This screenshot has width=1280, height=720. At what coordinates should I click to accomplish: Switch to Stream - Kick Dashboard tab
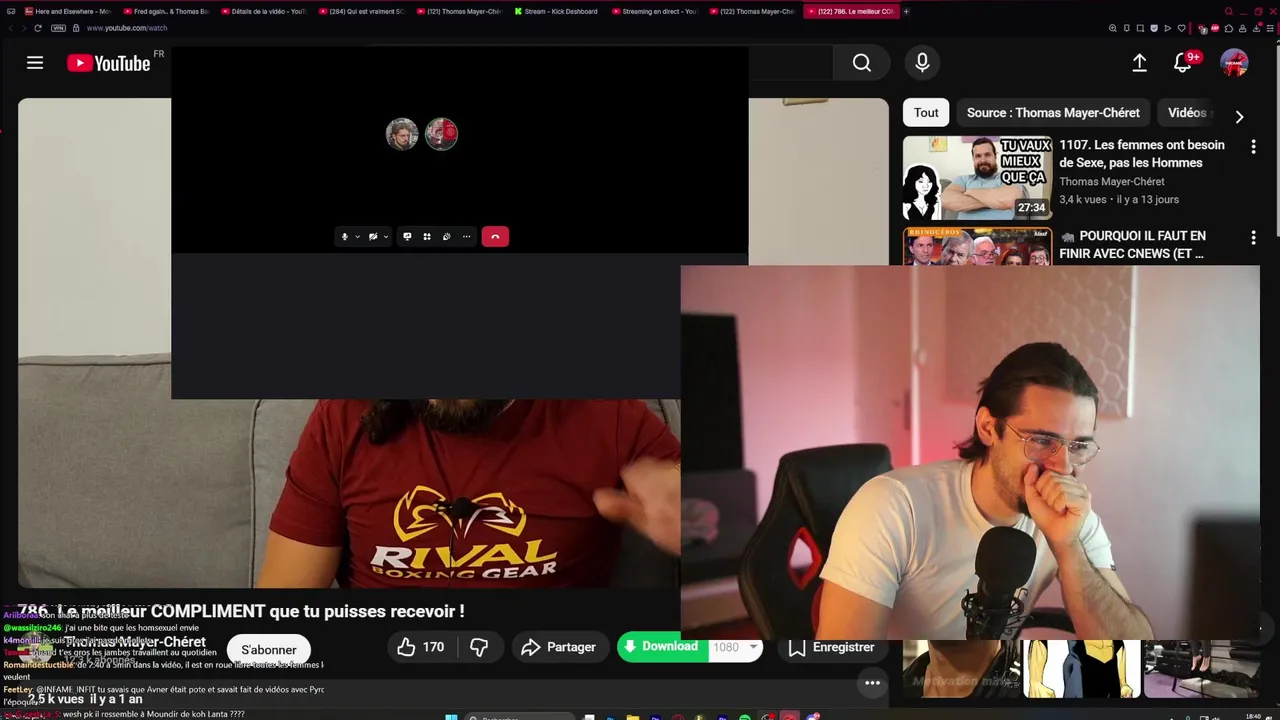556,11
